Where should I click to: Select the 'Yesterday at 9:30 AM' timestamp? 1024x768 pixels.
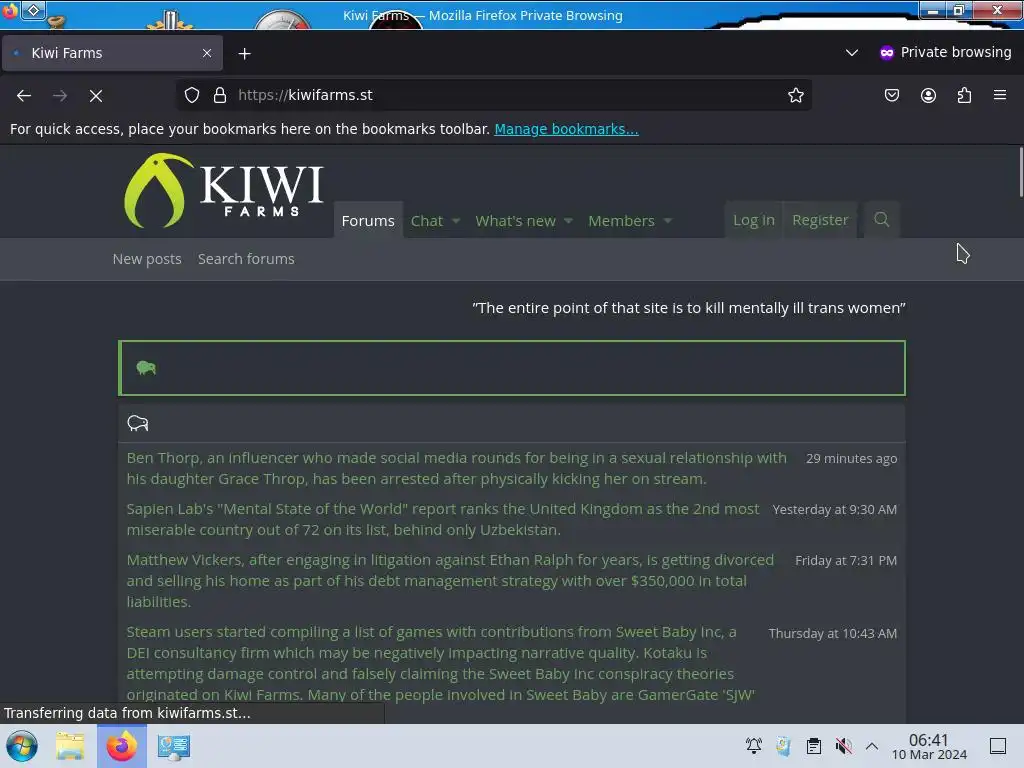[835, 509]
